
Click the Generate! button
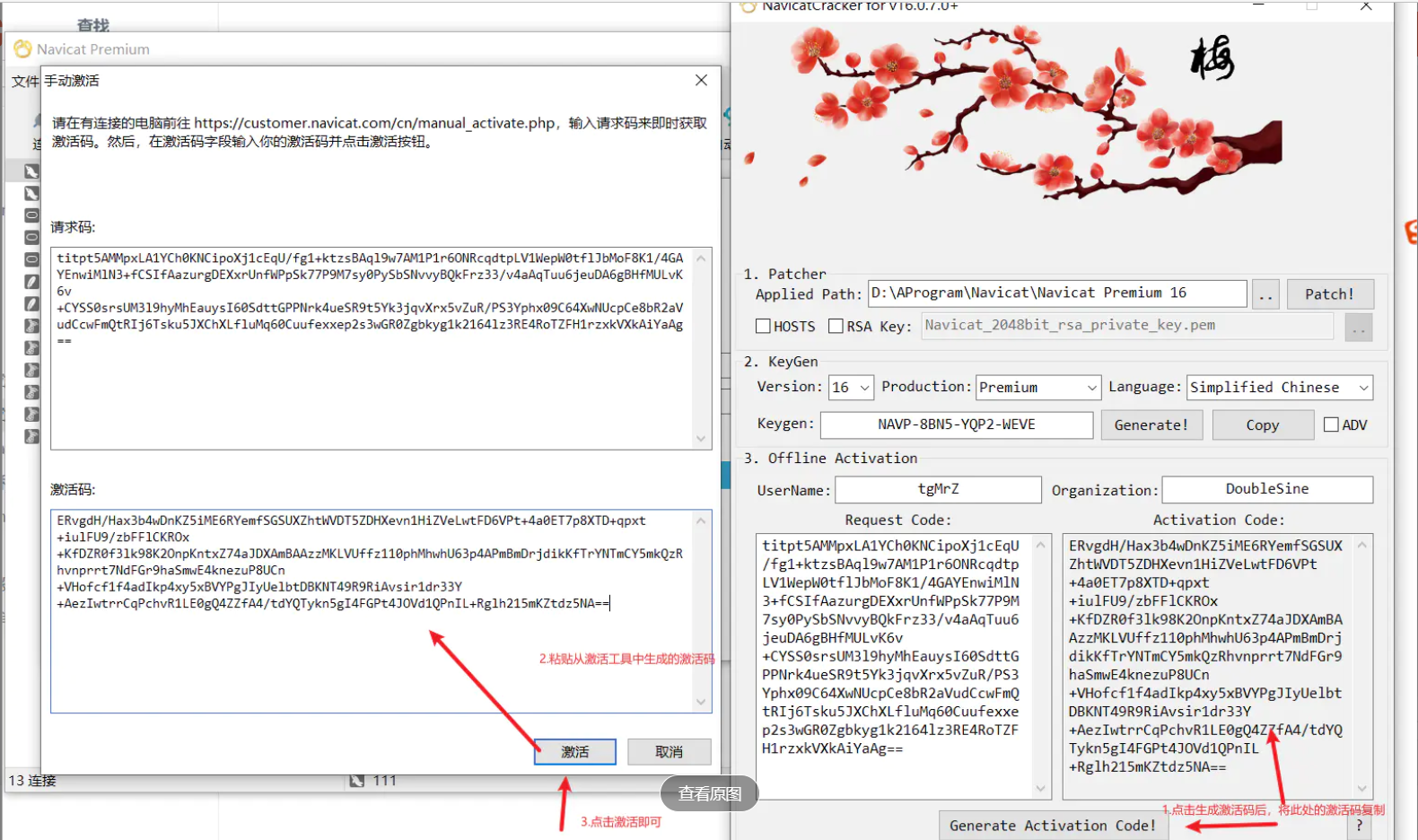click(1151, 425)
